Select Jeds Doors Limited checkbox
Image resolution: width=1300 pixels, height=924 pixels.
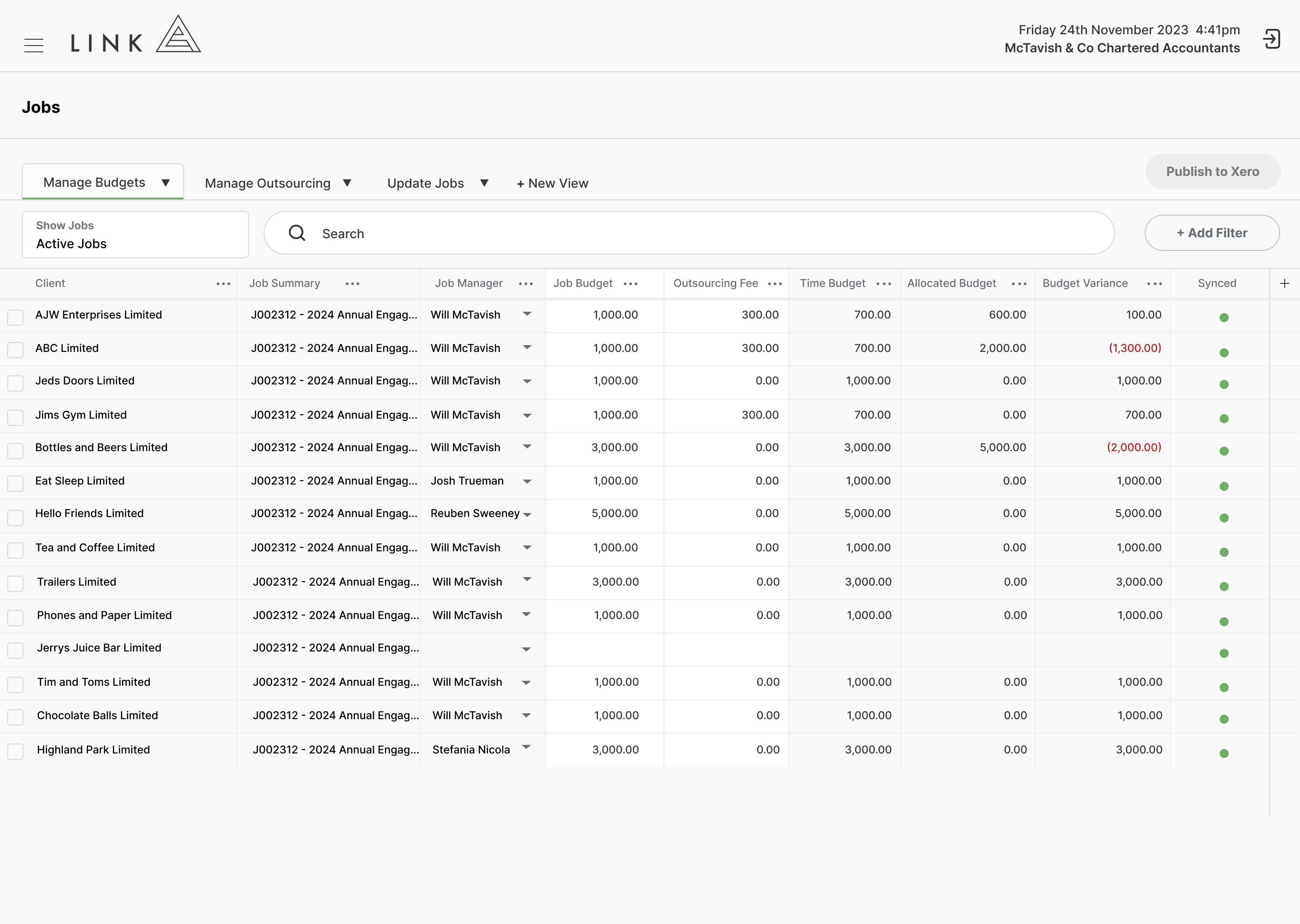[x=15, y=383]
